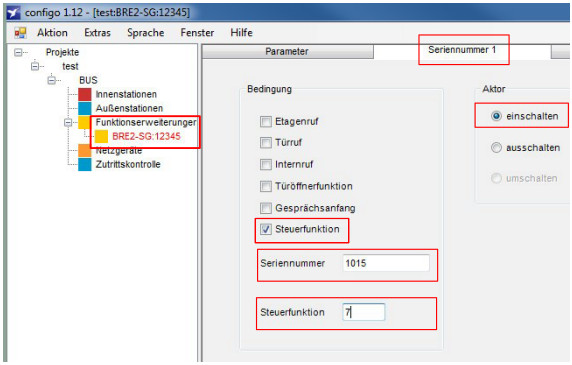This screenshot has width=572, height=365.
Task: Uncheck the Steuerfunktion checkbox
Action: 266,229
